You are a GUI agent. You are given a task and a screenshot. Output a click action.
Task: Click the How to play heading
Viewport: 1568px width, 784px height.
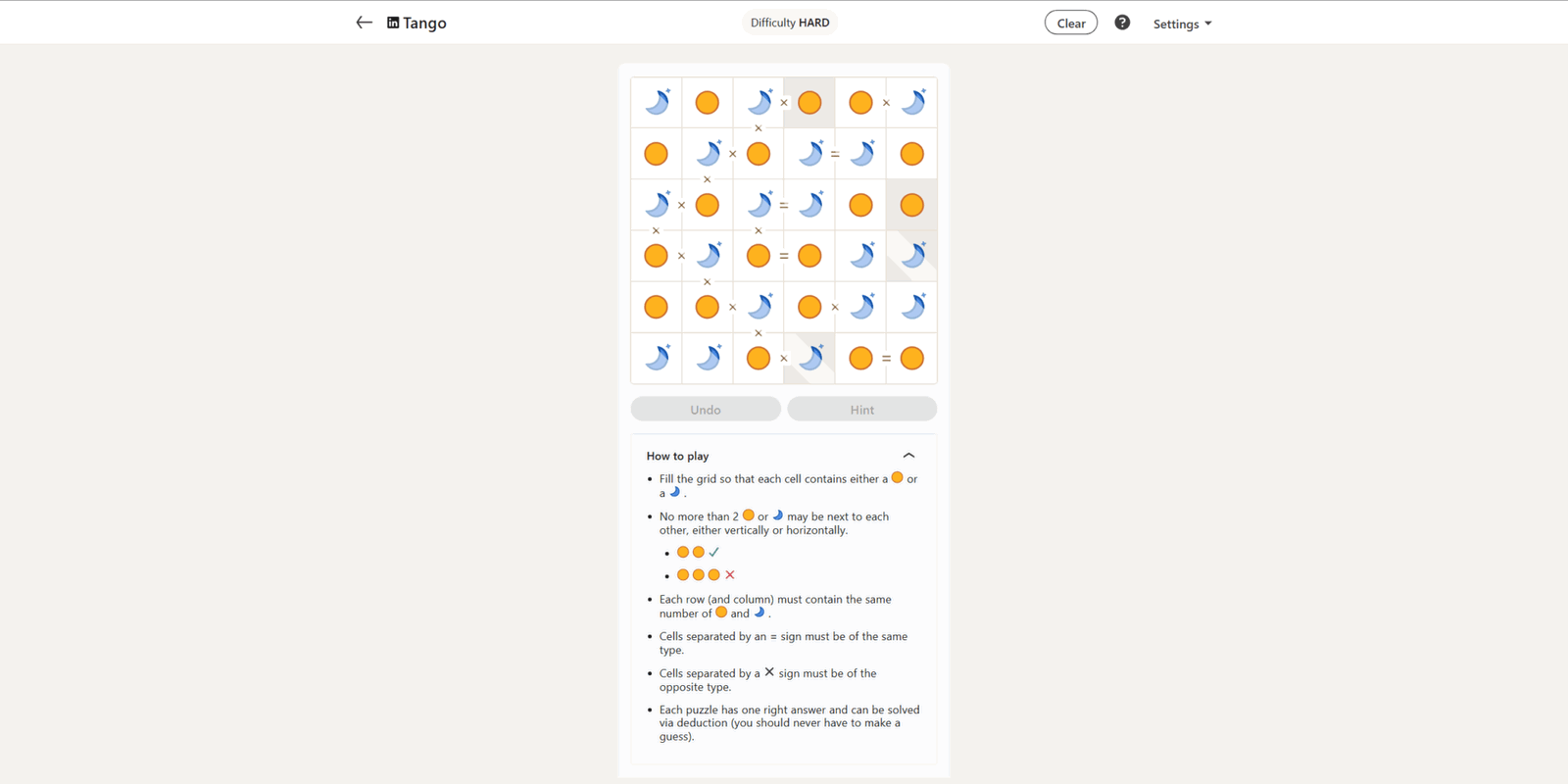click(x=677, y=456)
